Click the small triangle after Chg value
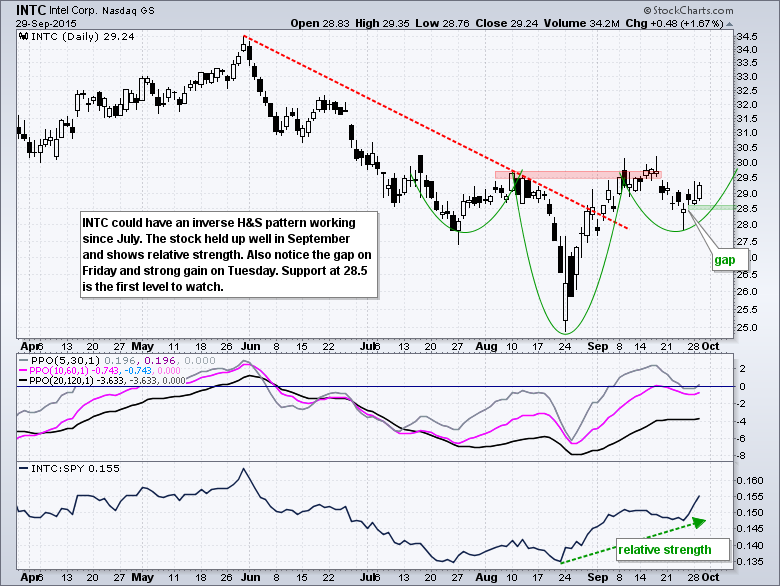This screenshot has height=586, width=780. pos(729,24)
